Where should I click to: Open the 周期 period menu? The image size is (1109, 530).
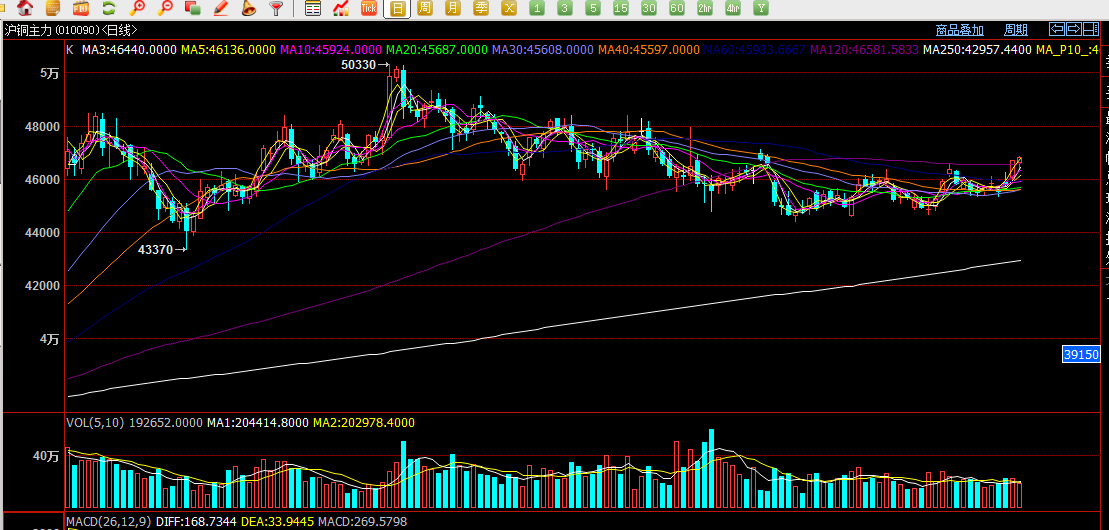click(x=1016, y=30)
